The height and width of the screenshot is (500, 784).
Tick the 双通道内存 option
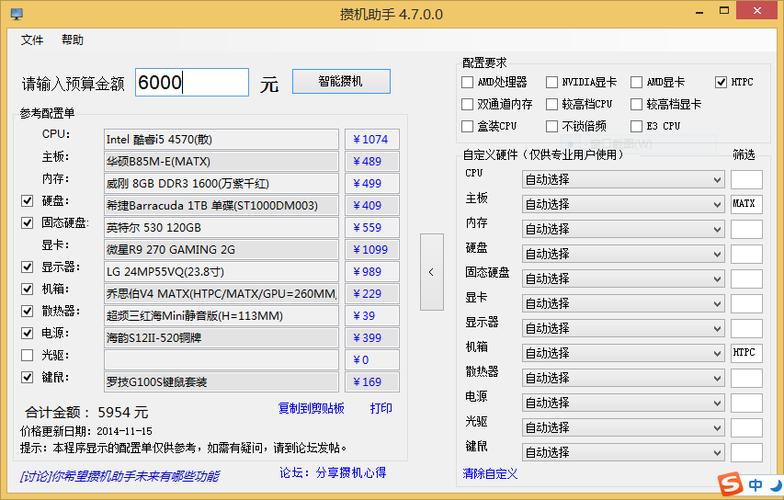[468, 104]
